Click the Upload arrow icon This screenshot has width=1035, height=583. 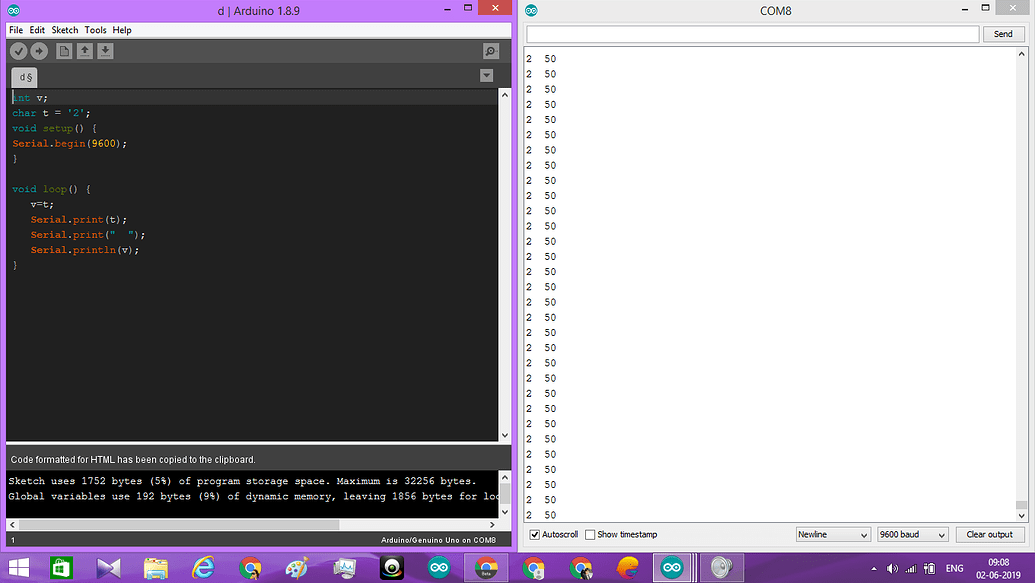click(x=39, y=50)
